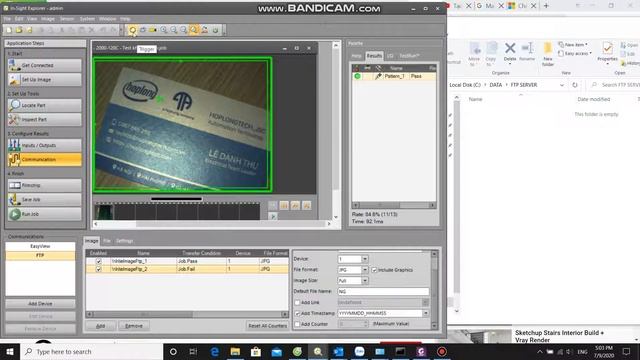Click the Inputs / Outputs step button
The image size is (640, 360).
click(44, 145)
